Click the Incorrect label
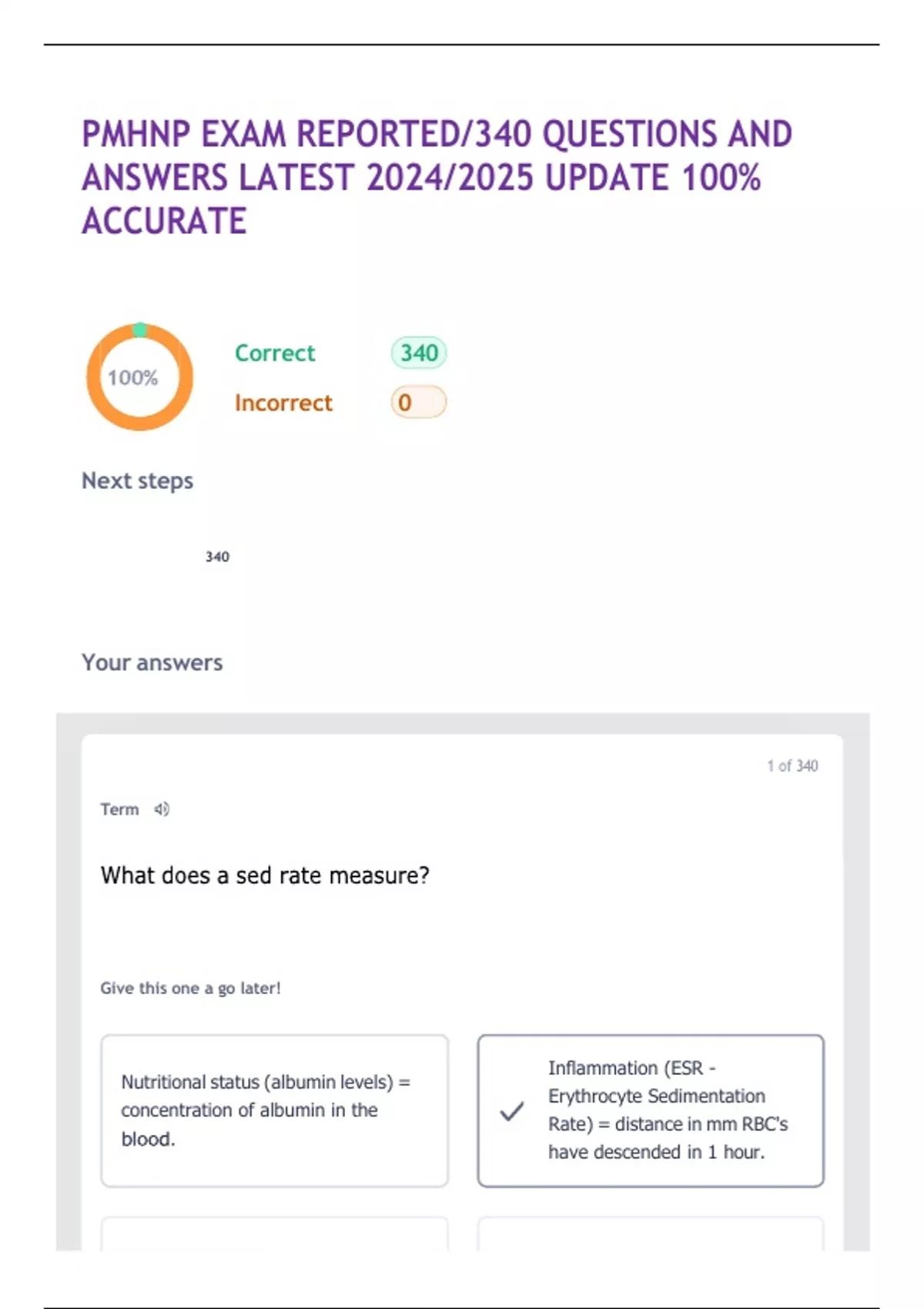The height and width of the screenshot is (1309, 924). coord(283,403)
